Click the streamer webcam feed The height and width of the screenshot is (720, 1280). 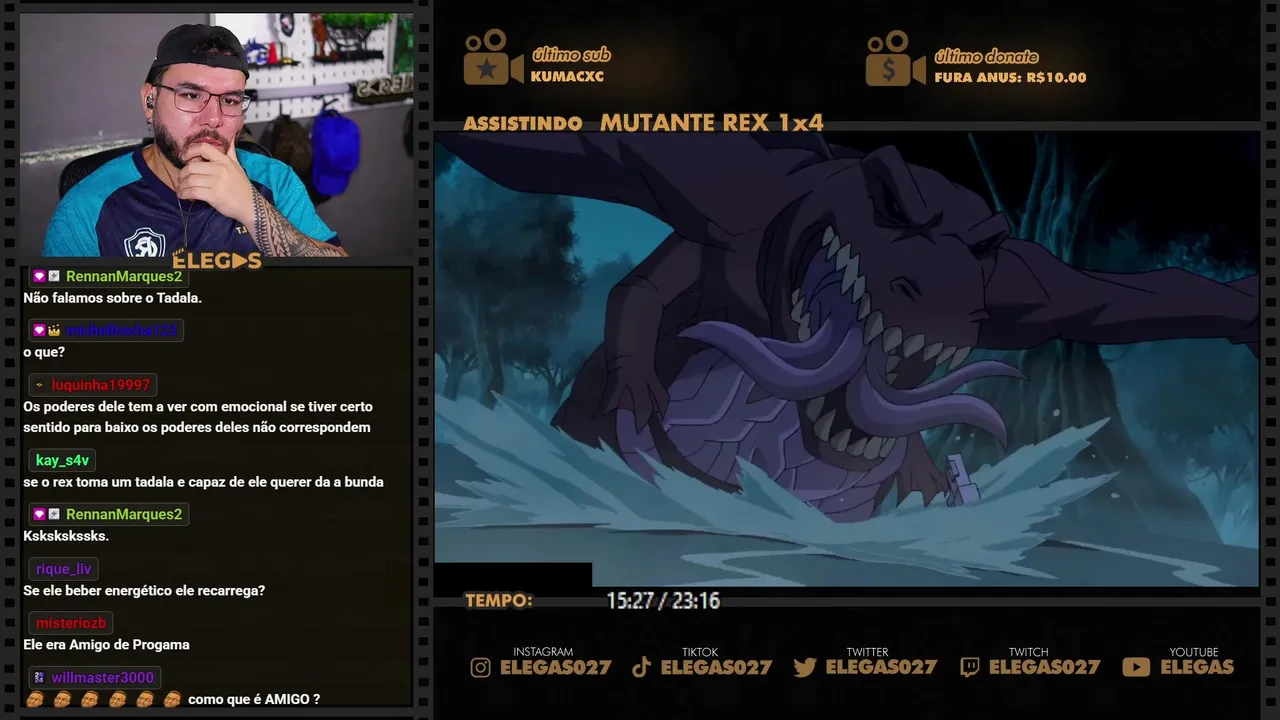(x=216, y=135)
